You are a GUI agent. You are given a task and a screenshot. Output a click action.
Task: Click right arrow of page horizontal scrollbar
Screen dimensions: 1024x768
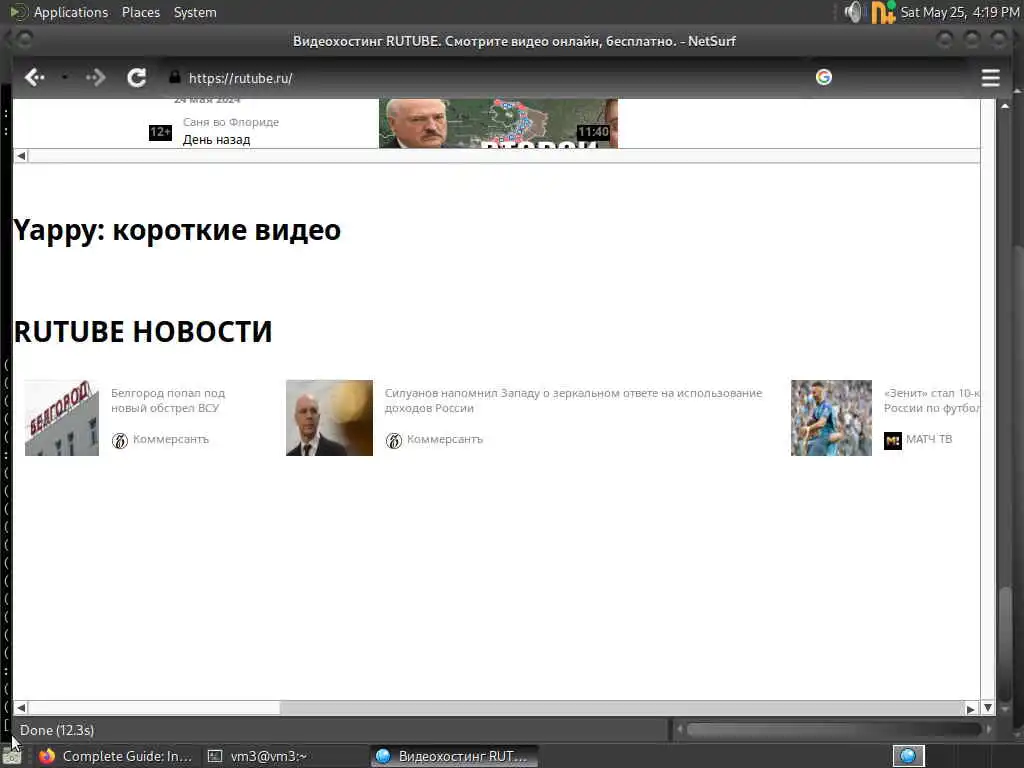(x=970, y=709)
